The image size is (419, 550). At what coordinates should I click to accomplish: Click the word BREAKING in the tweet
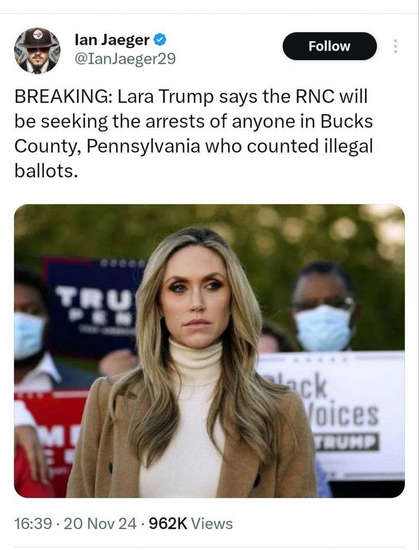tap(63, 97)
